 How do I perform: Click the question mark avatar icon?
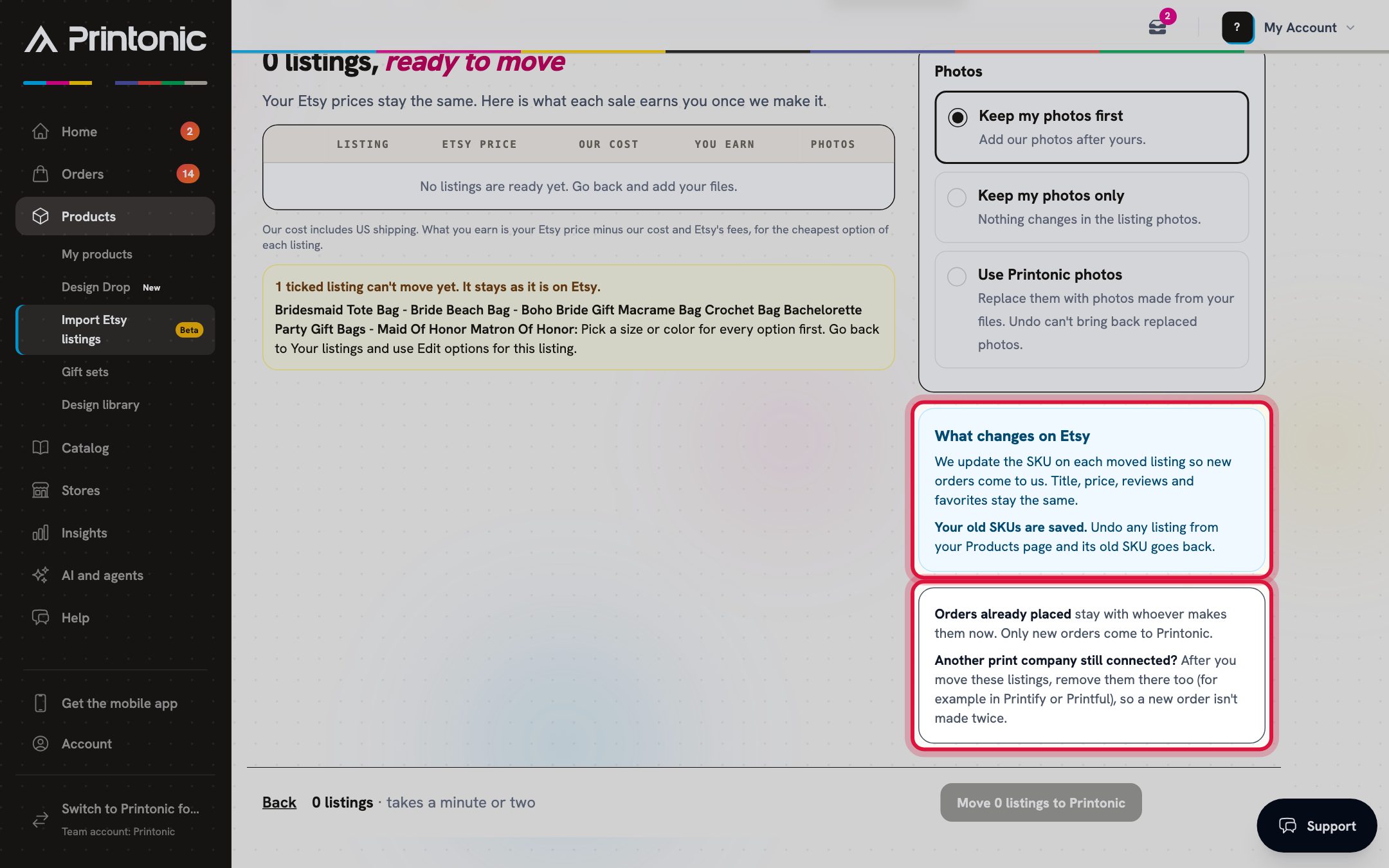pyautogui.click(x=1237, y=27)
